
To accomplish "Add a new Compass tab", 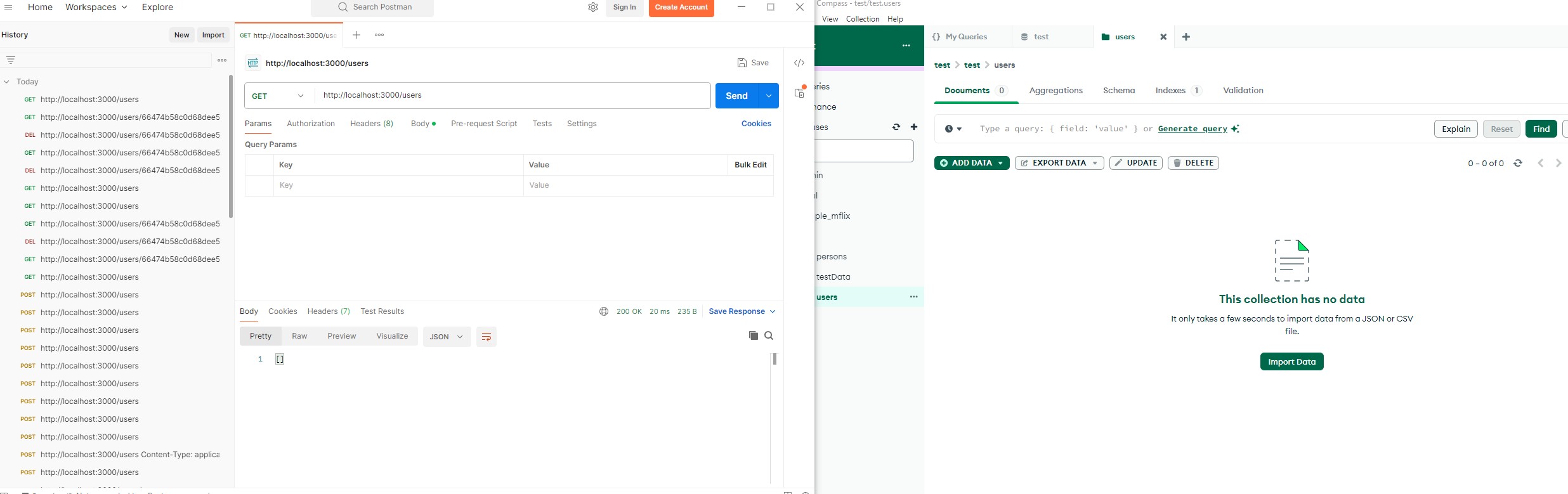I will pos(1186,37).
